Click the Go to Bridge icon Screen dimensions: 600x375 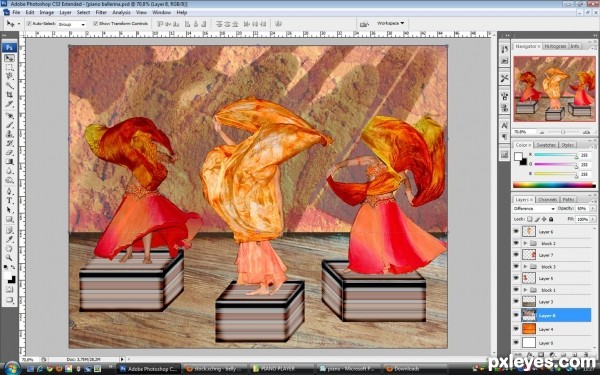[364, 24]
